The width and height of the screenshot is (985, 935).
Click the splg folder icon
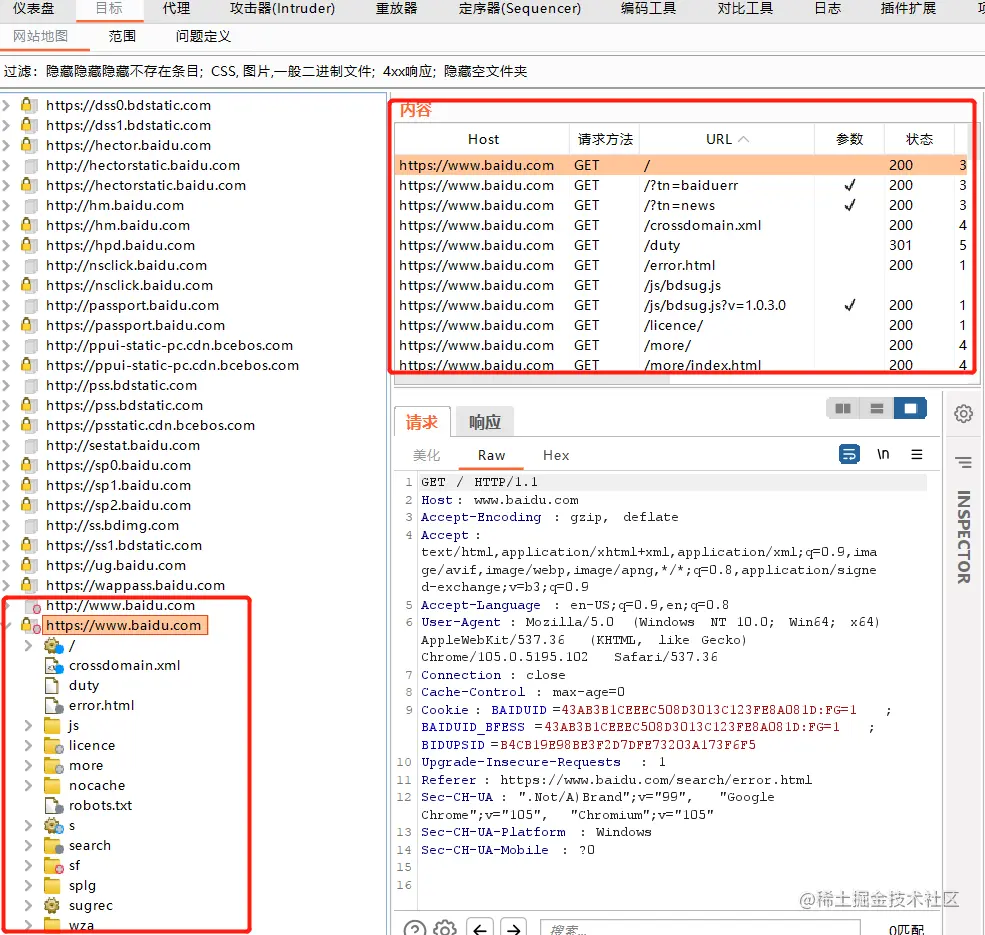pos(53,885)
